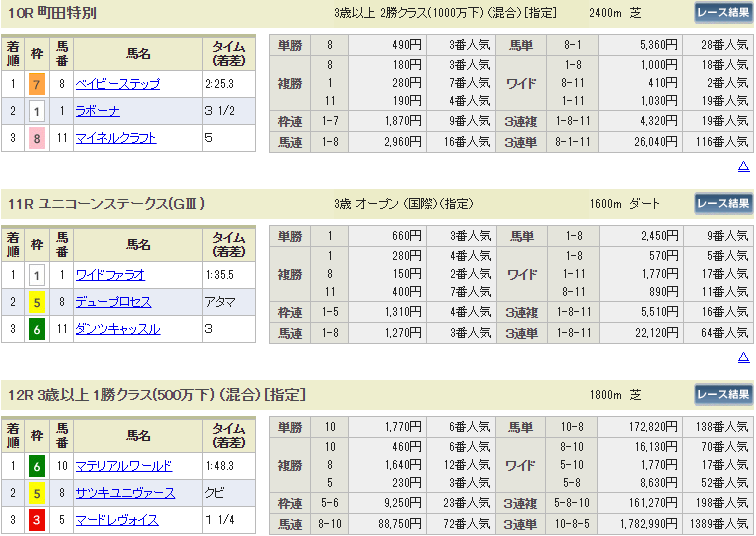Click the 馬単 payout 172,820円
The width and height of the screenshot is (756, 536).
tap(653, 427)
